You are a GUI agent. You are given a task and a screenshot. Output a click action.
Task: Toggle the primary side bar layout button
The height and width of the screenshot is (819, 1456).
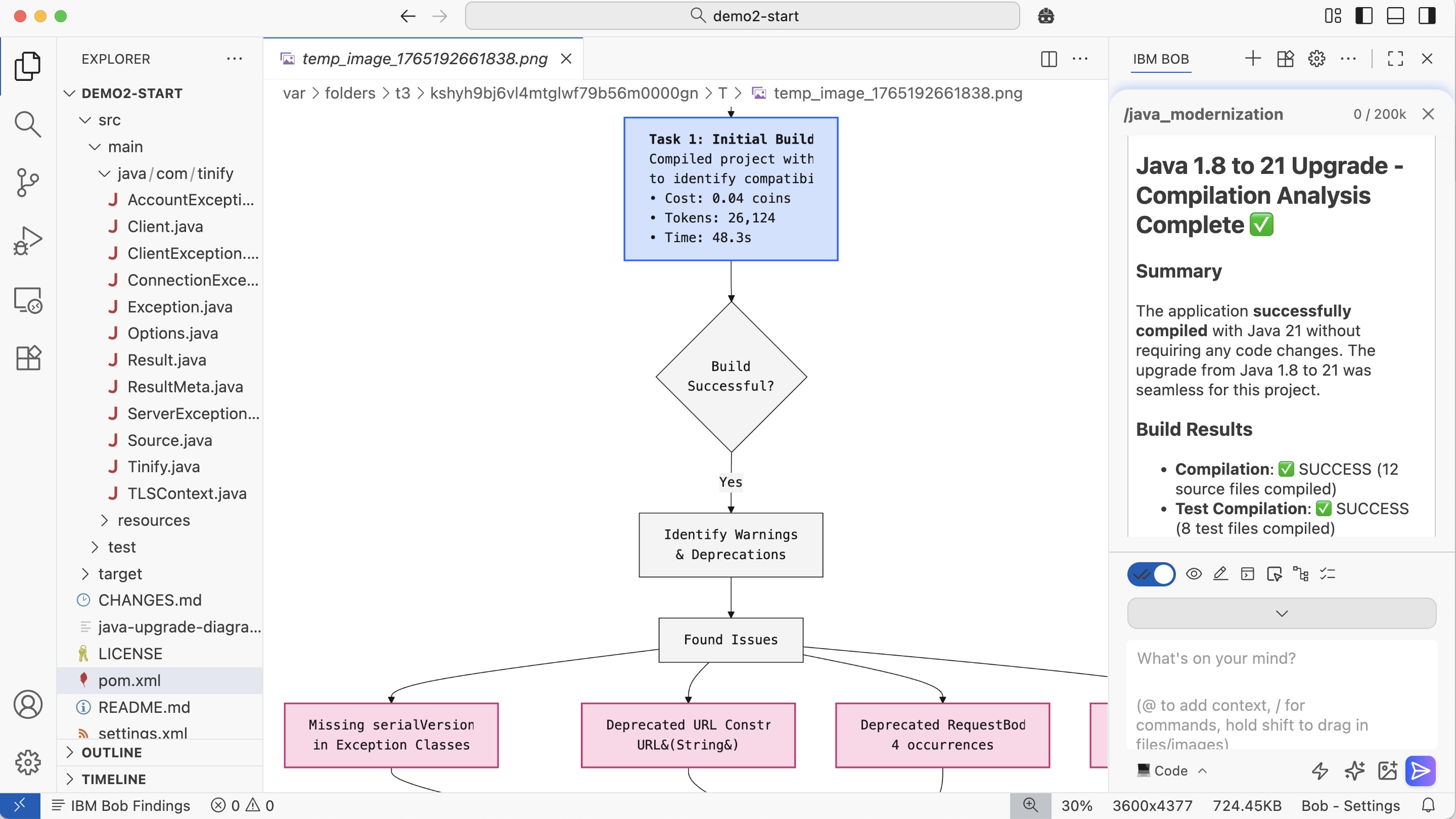click(x=1363, y=16)
